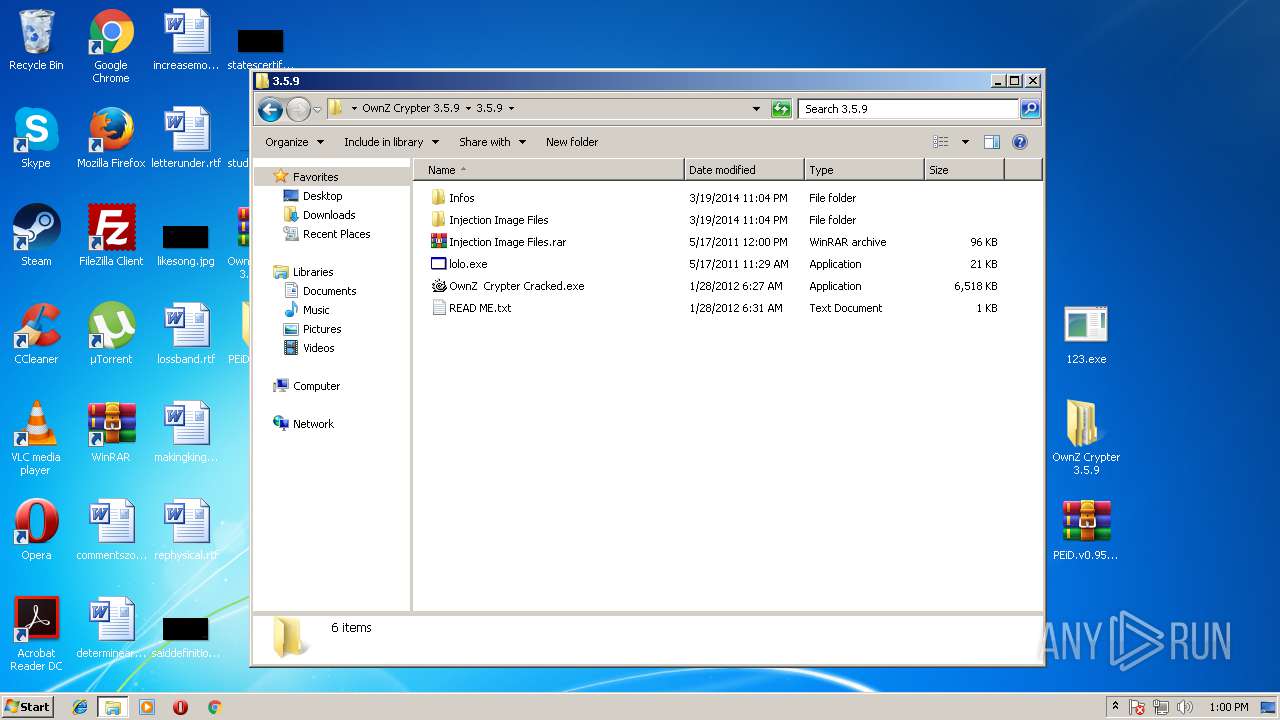Viewport: 1280px width, 720px height.
Task: Open Recent Places in Favorites
Action: click(336, 234)
